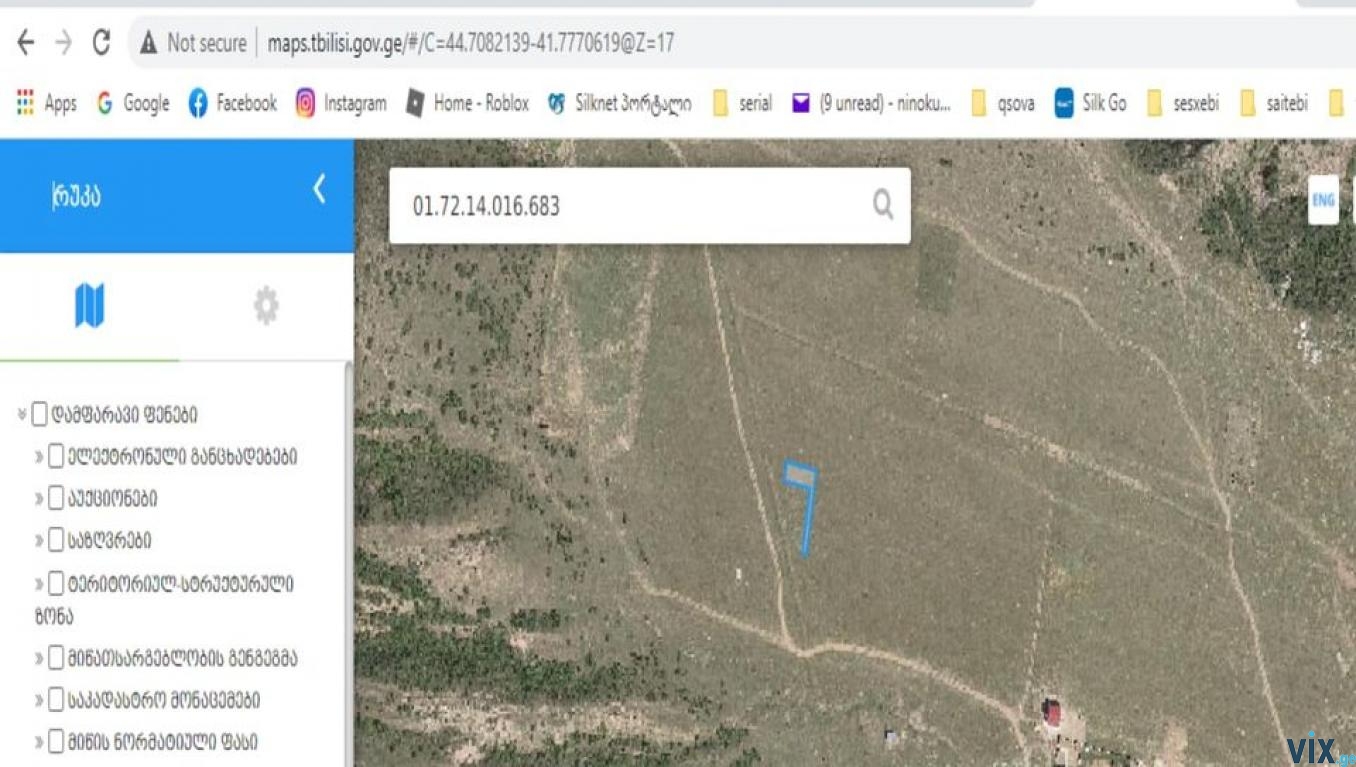This screenshot has width=1356, height=767.
Task: Expand the საკადასტრო მონაცემები layer group
Action: pos(39,700)
